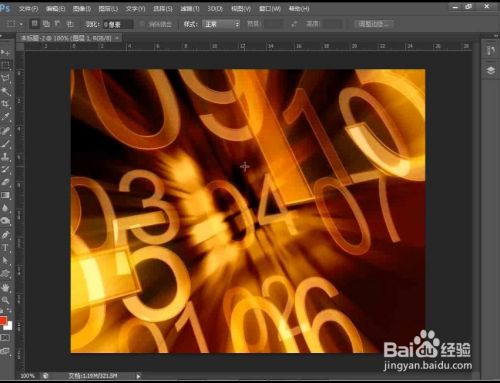Toggle the anti-alias (消除锯齿) checkbox
The height and width of the screenshot is (383, 500).
click(x=142, y=24)
